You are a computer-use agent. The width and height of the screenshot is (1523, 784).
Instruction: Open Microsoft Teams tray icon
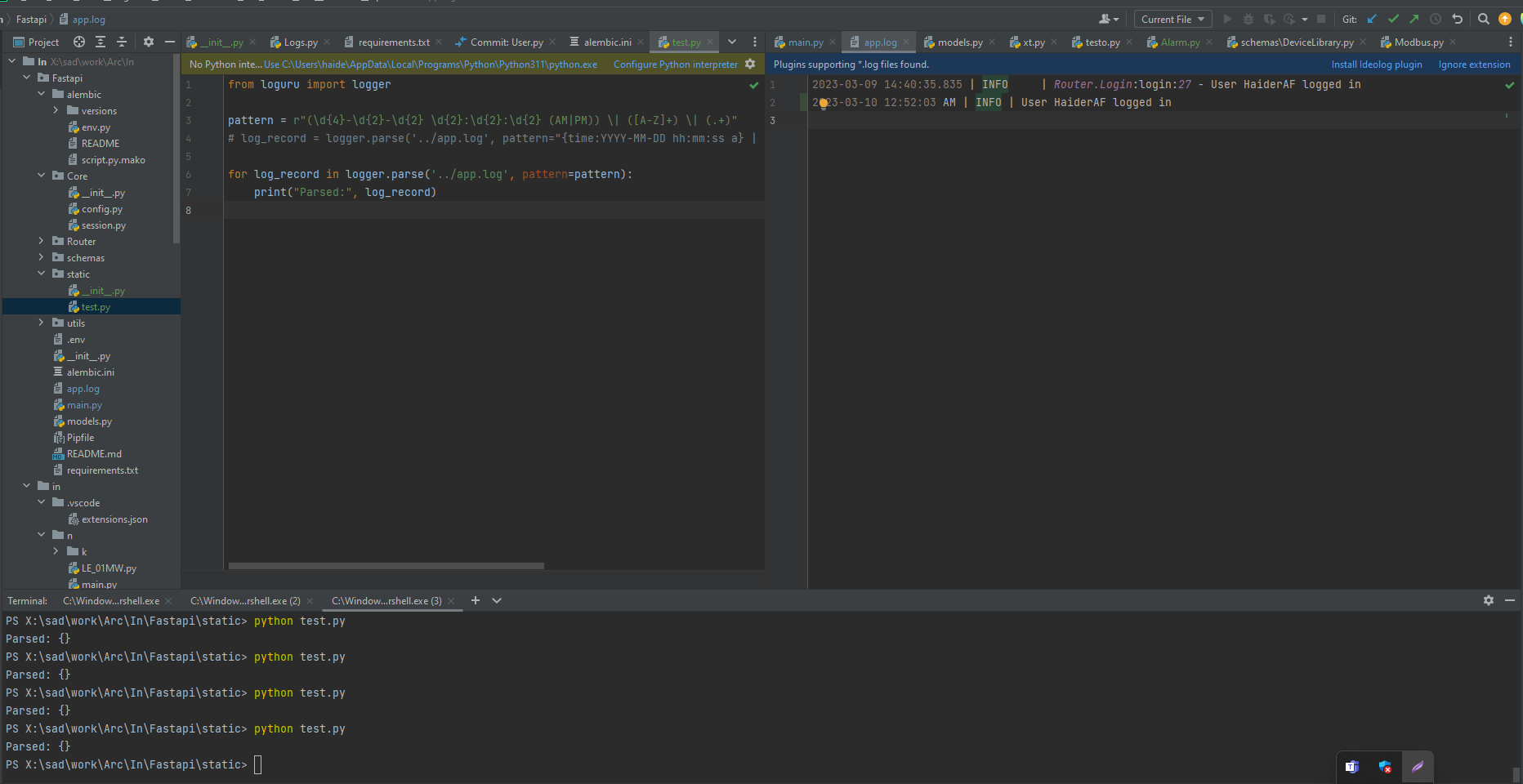point(1352,767)
